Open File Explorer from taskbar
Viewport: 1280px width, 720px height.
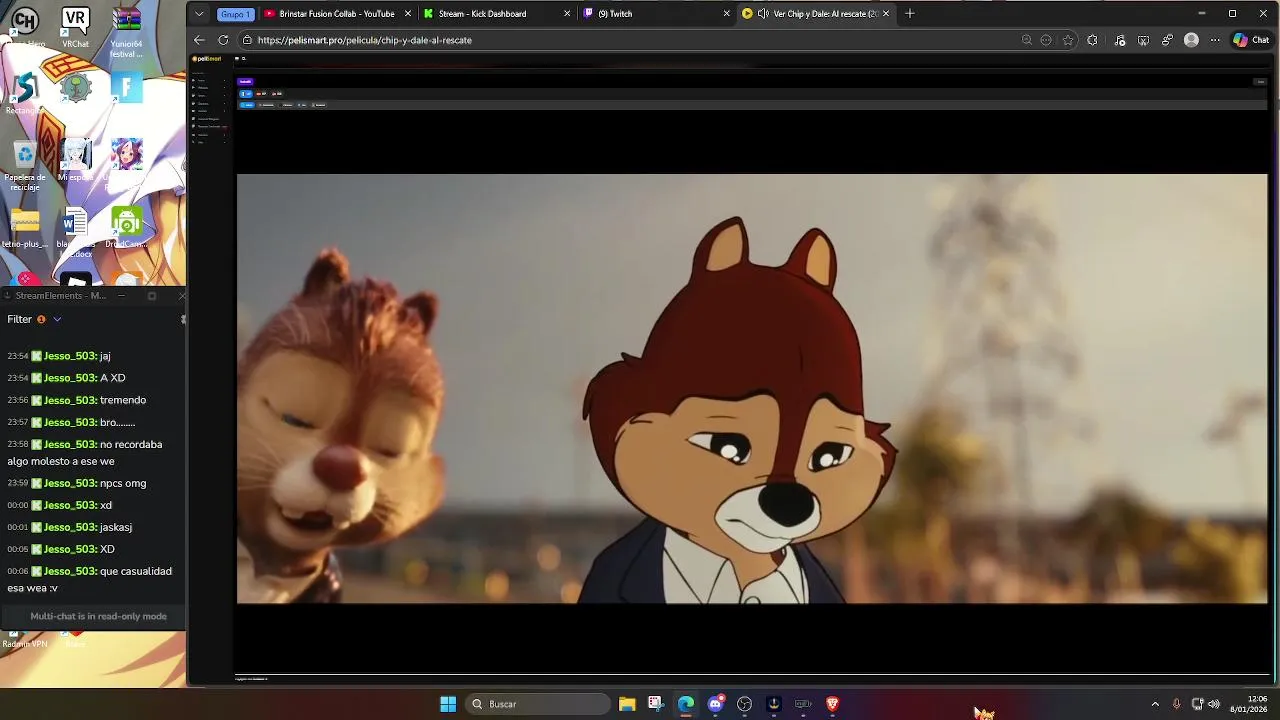[627, 704]
